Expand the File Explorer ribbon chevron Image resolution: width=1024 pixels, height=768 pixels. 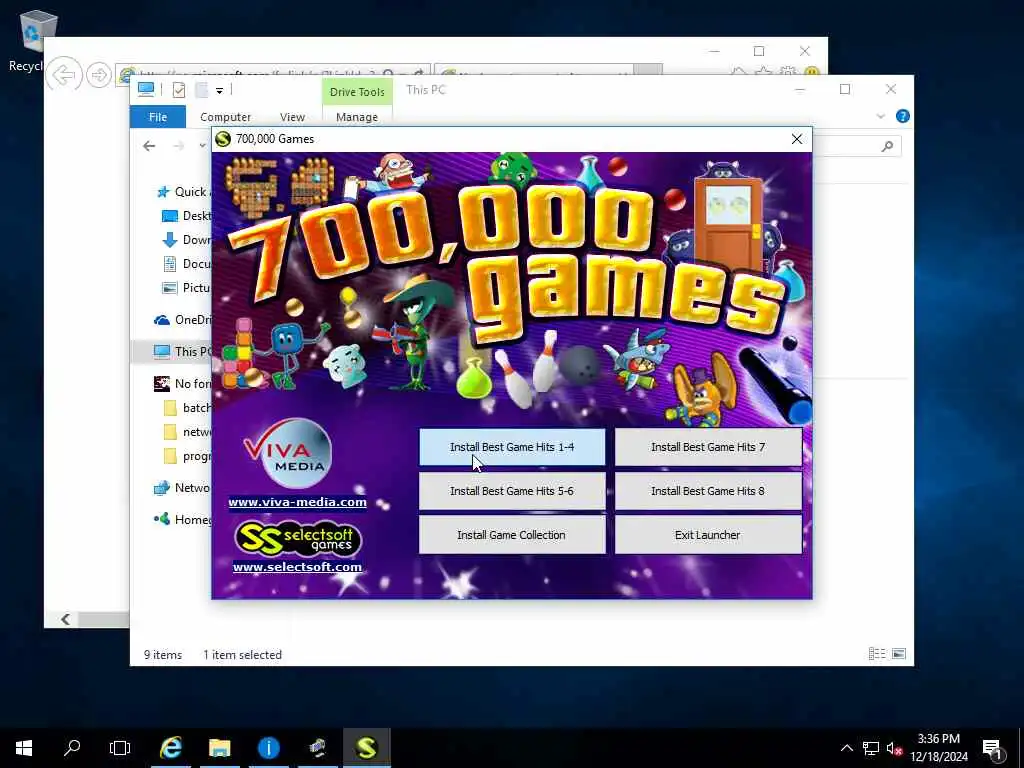click(880, 116)
